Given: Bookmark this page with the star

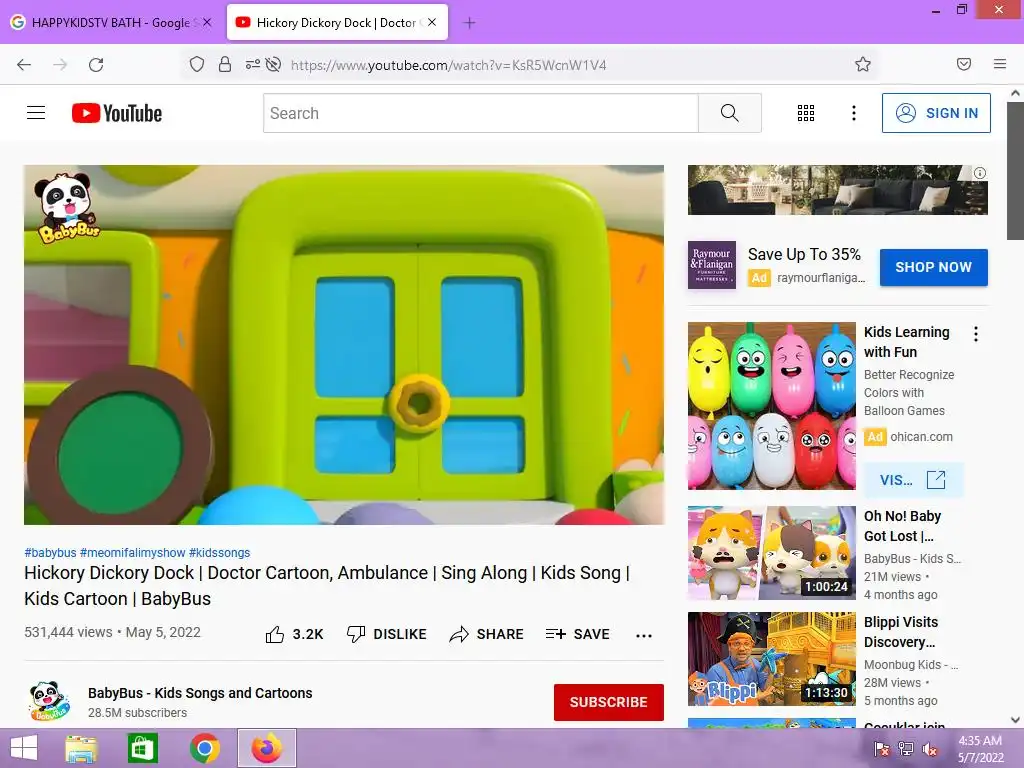Looking at the screenshot, I should tap(863, 64).
